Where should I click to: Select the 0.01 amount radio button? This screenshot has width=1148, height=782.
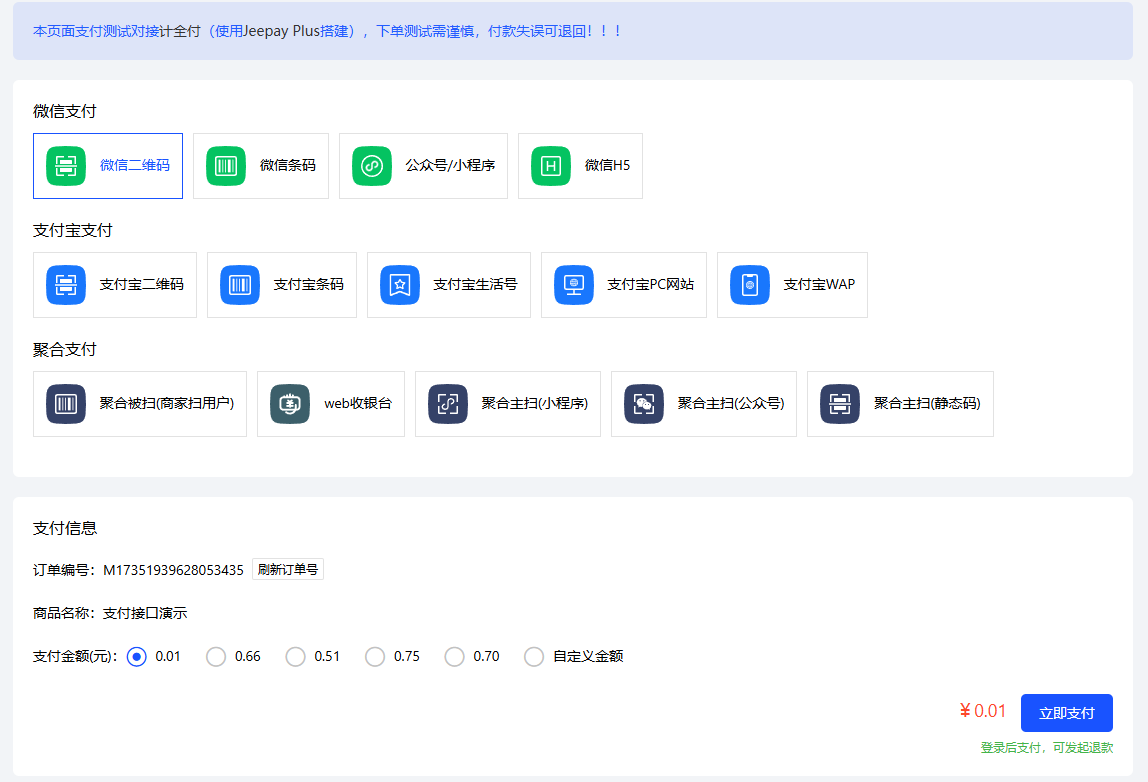click(137, 657)
